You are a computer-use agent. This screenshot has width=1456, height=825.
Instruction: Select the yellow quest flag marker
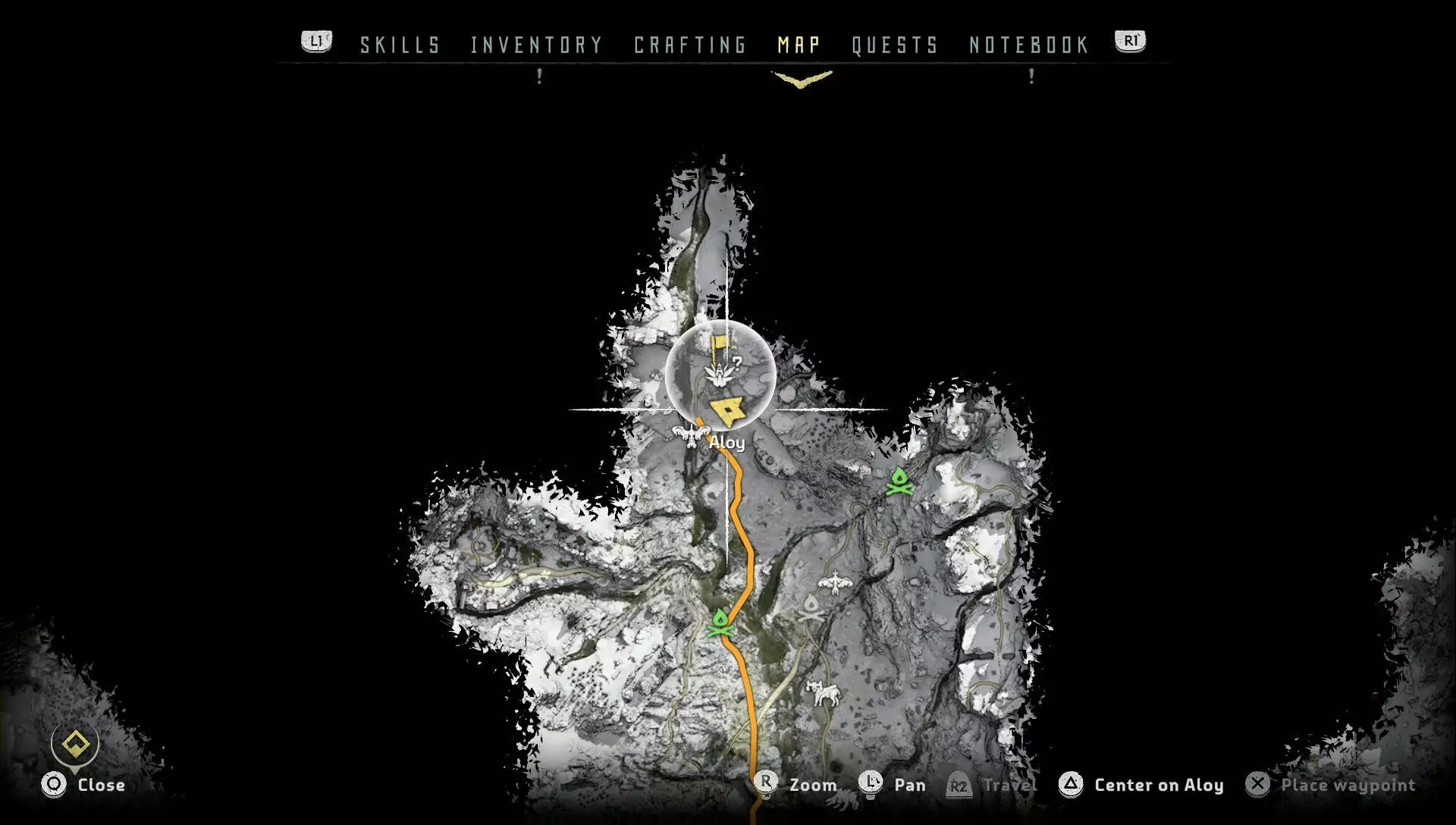719,347
